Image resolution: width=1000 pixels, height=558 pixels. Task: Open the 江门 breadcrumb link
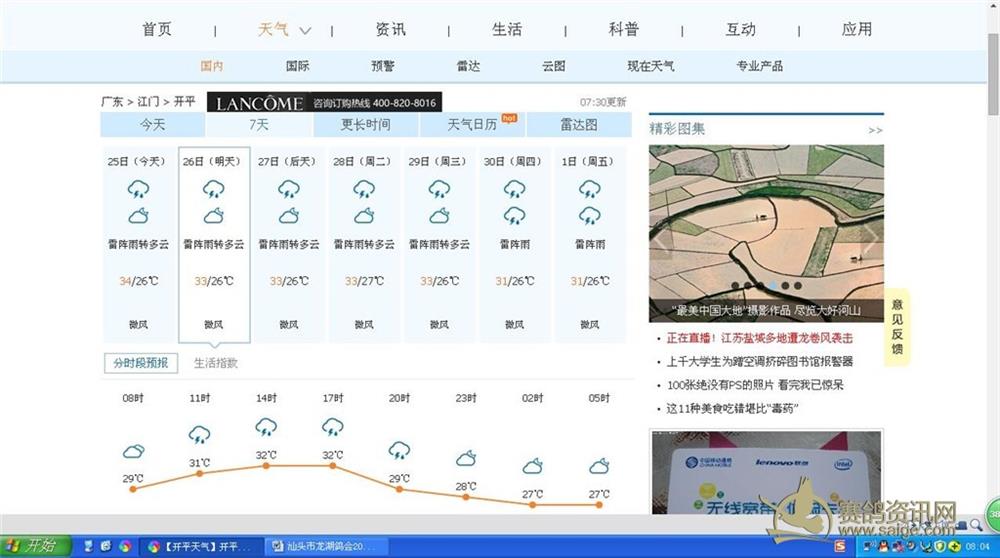[x=148, y=102]
